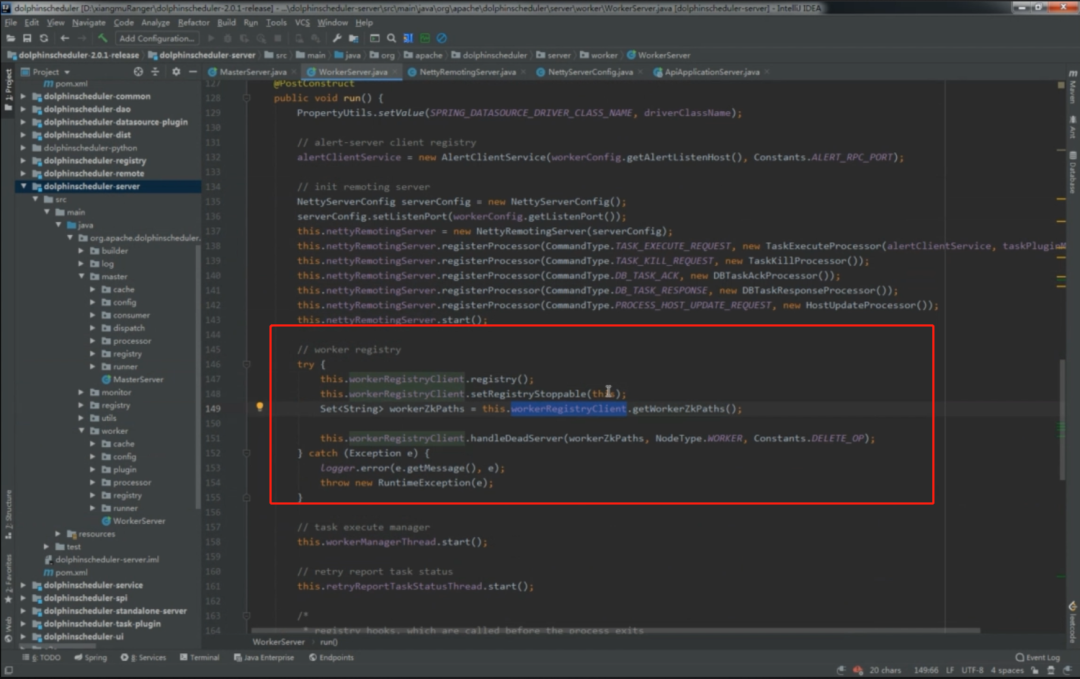1080x679 pixels.
Task: Click the locate-in-project target icon
Action: 138,72
